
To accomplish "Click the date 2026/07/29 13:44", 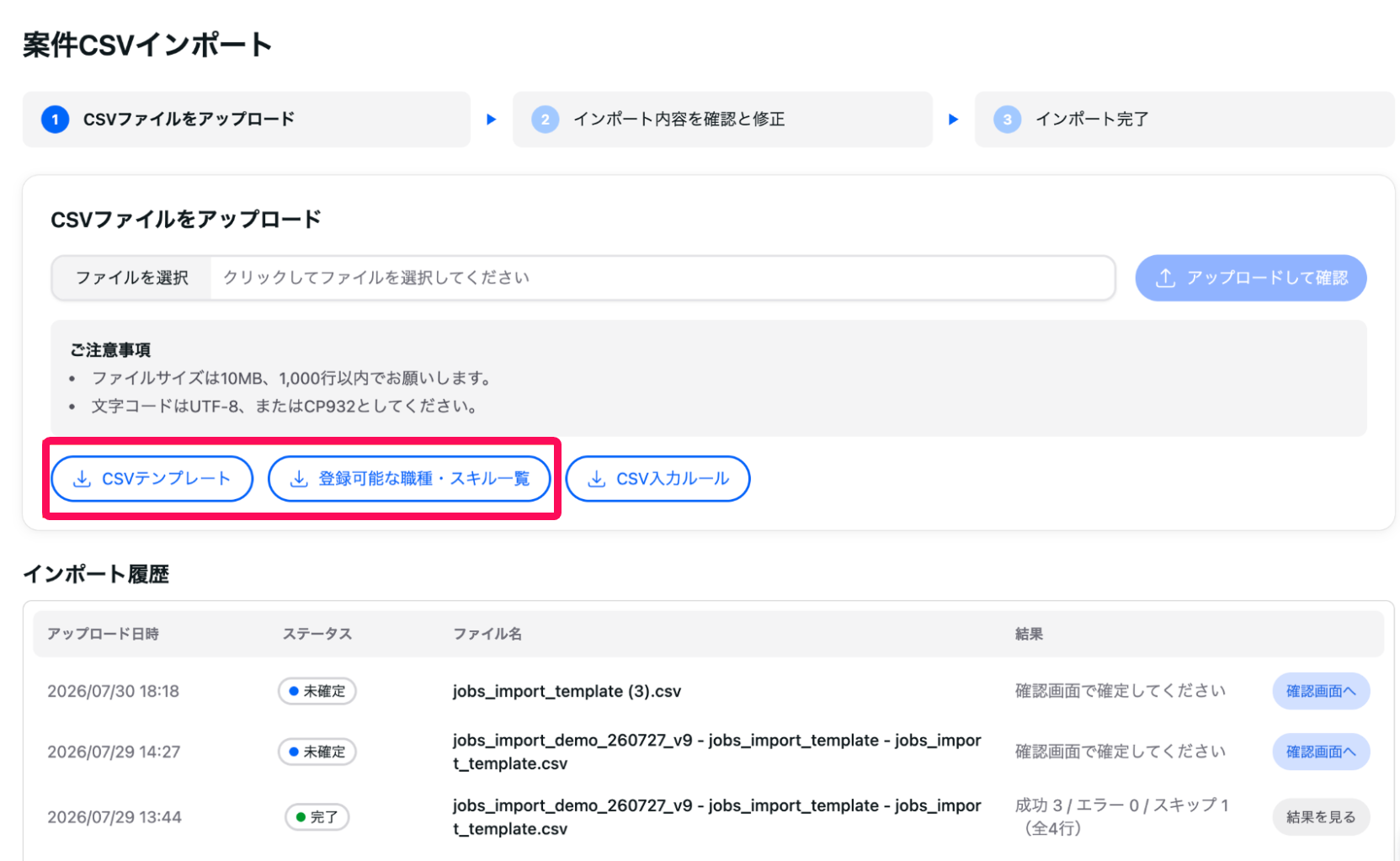I will click(x=114, y=817).
